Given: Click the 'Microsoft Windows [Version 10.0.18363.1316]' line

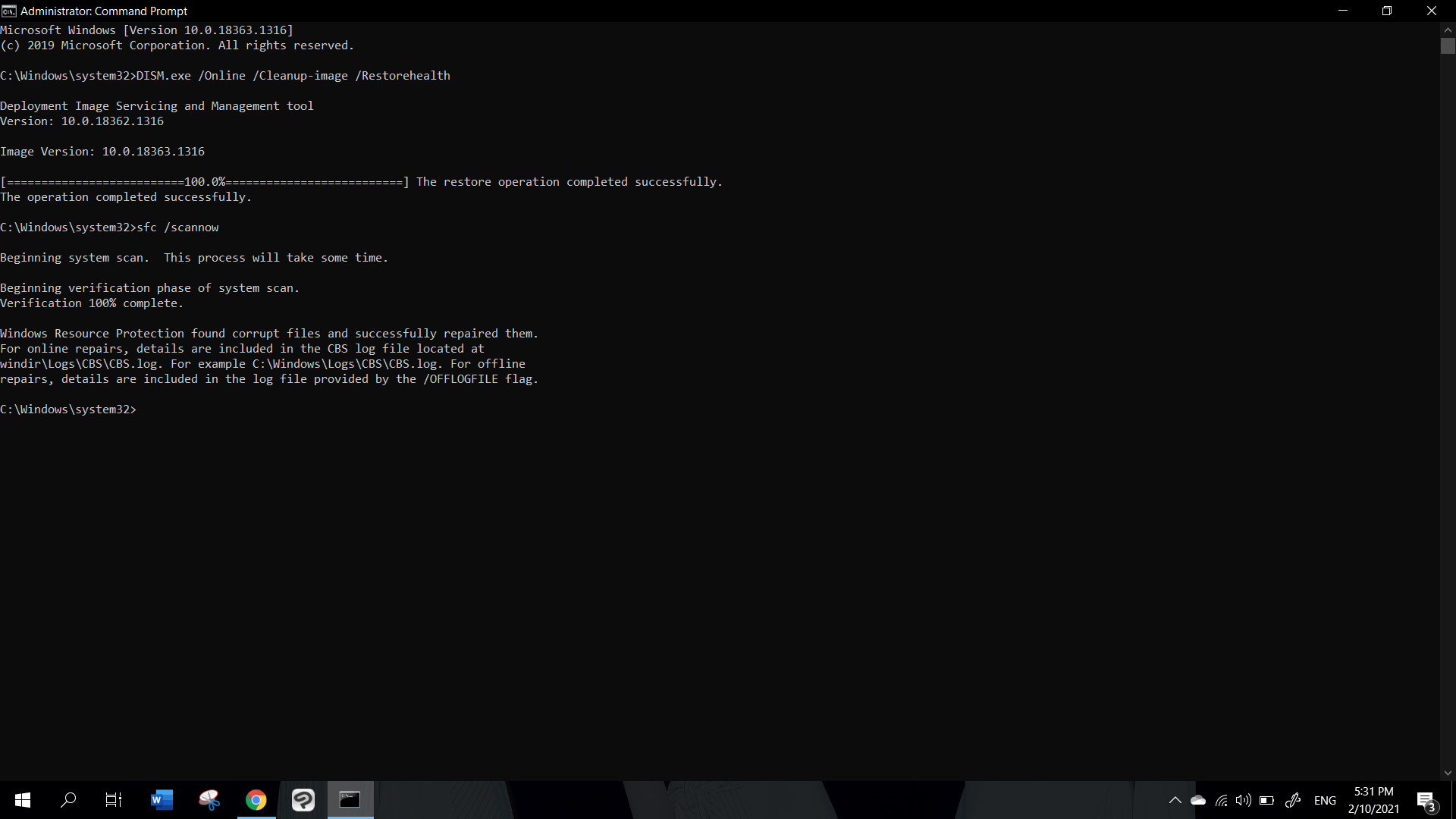Looking at the screenshot, I should click(x=146, y=30).
